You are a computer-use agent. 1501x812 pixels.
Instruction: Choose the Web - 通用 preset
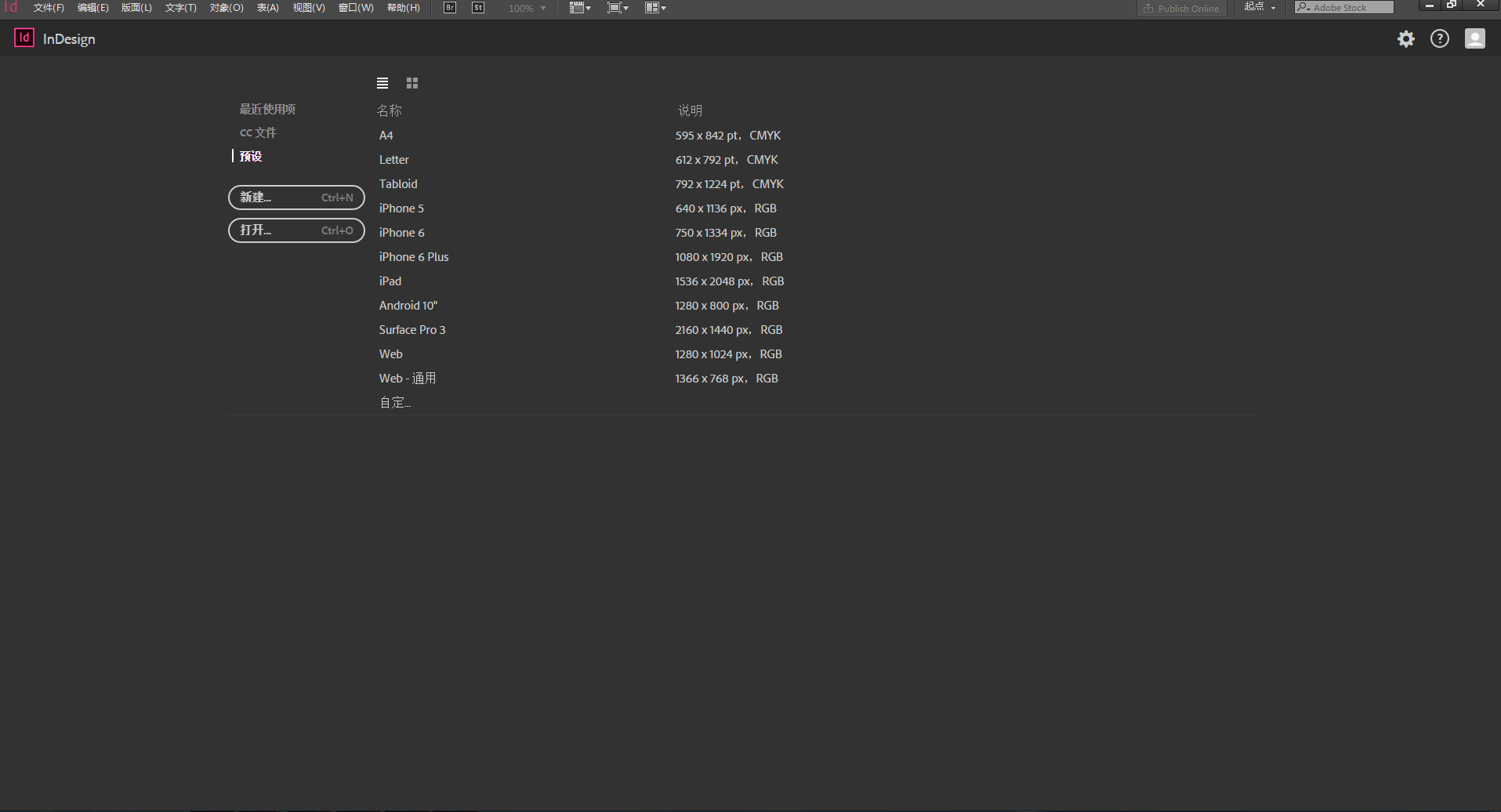[x=408, y=379]
